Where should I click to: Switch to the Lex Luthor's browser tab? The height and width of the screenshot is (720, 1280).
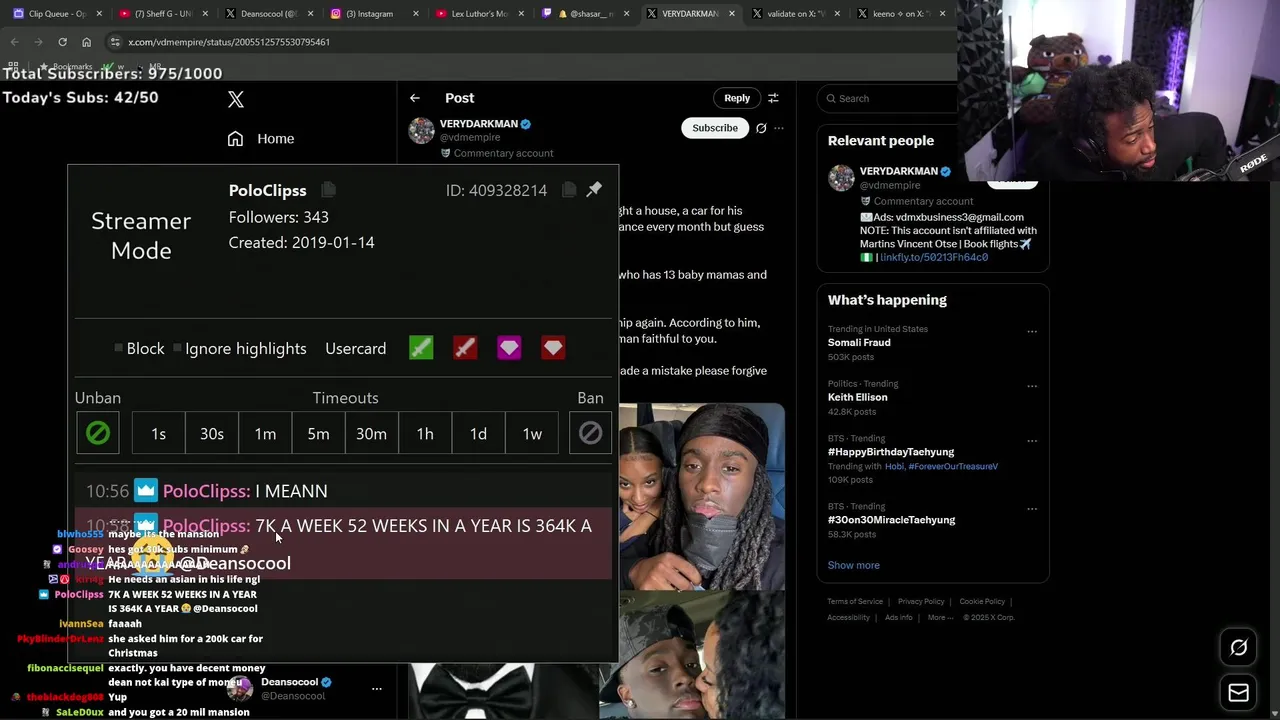(x=480, y=14)
